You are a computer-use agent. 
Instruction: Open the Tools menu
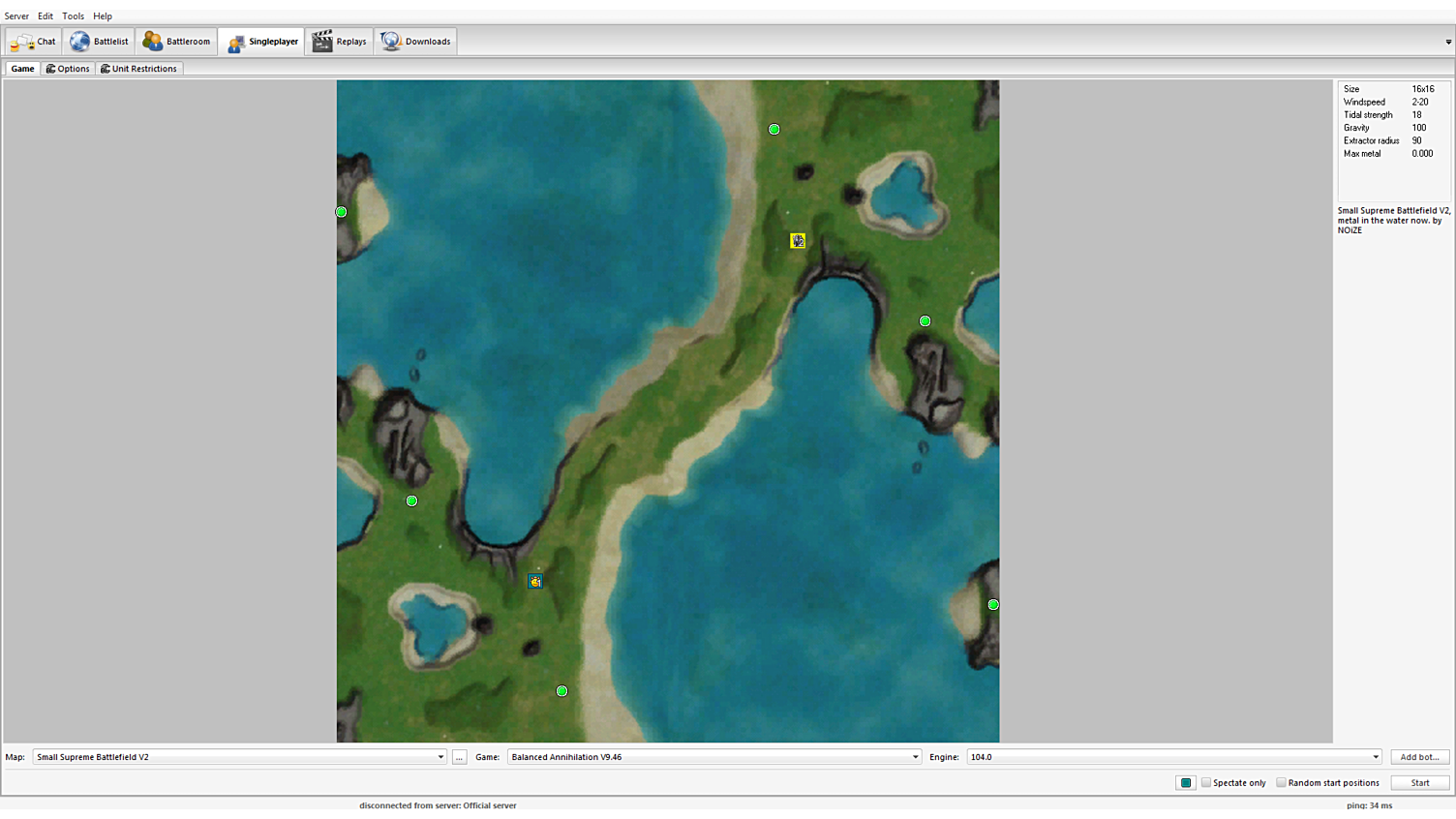click(73, 16)
